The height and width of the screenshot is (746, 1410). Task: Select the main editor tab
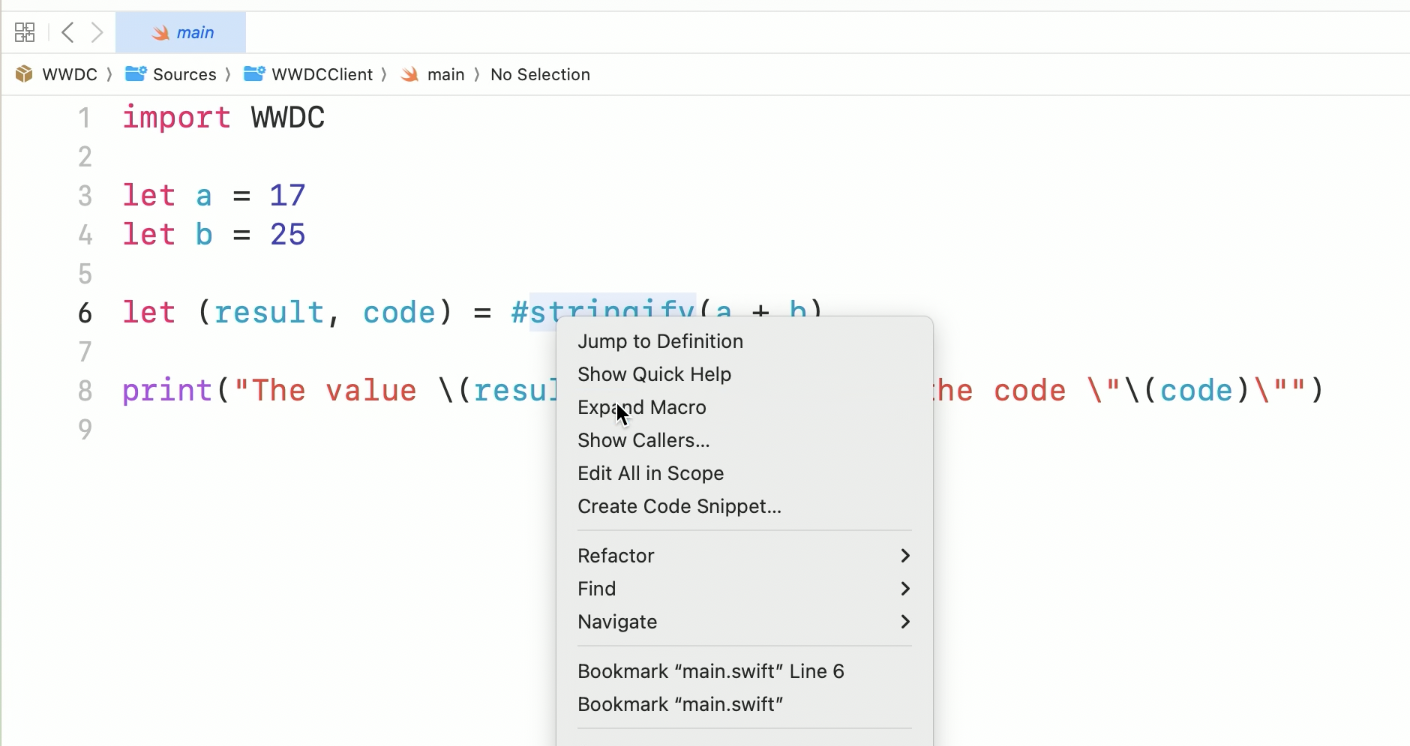click(181, 32)
